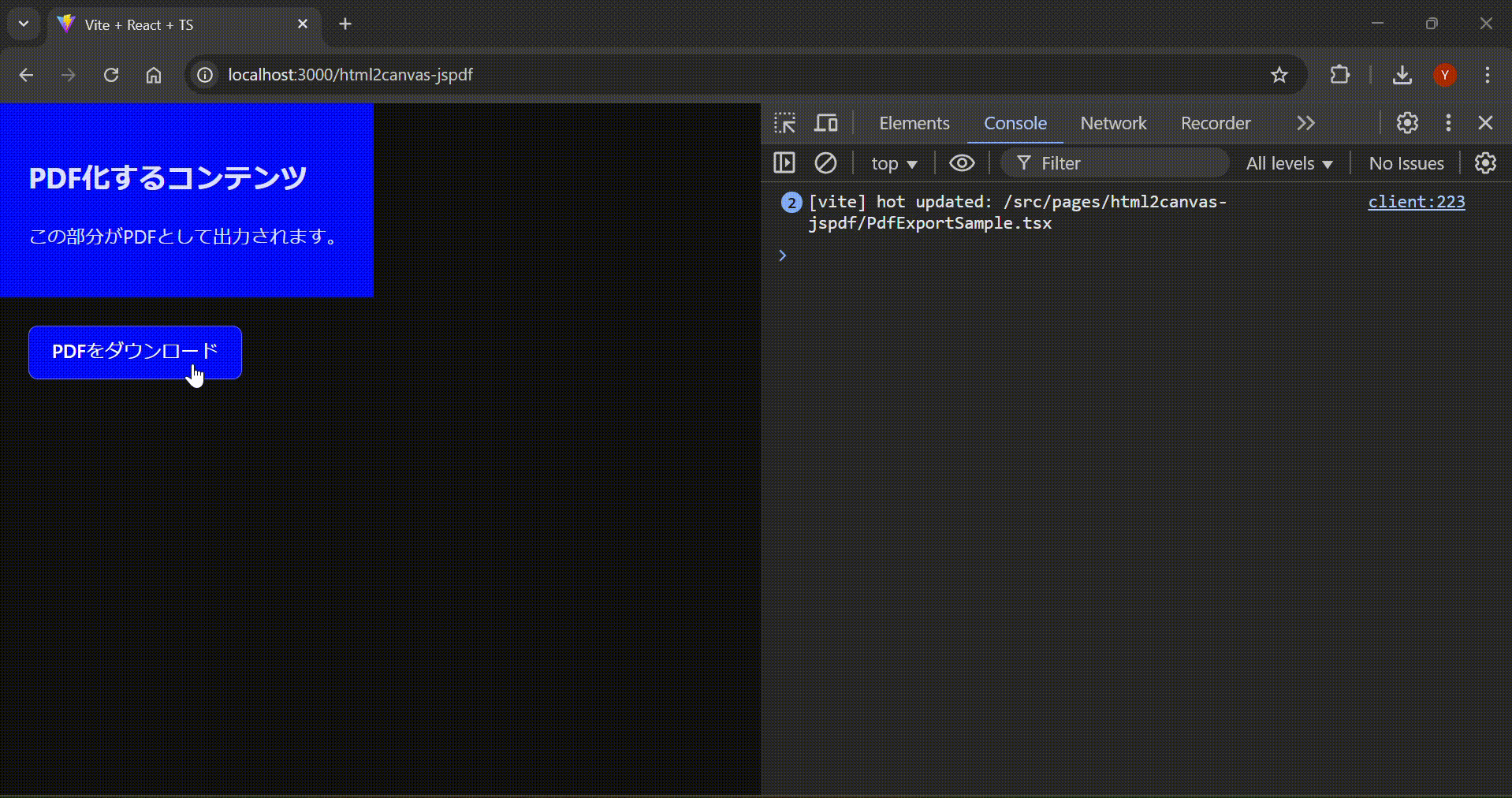Toggle the device emulation toolbar
This screenshot has width=1512, height=798.
click(x=826, y=123)
